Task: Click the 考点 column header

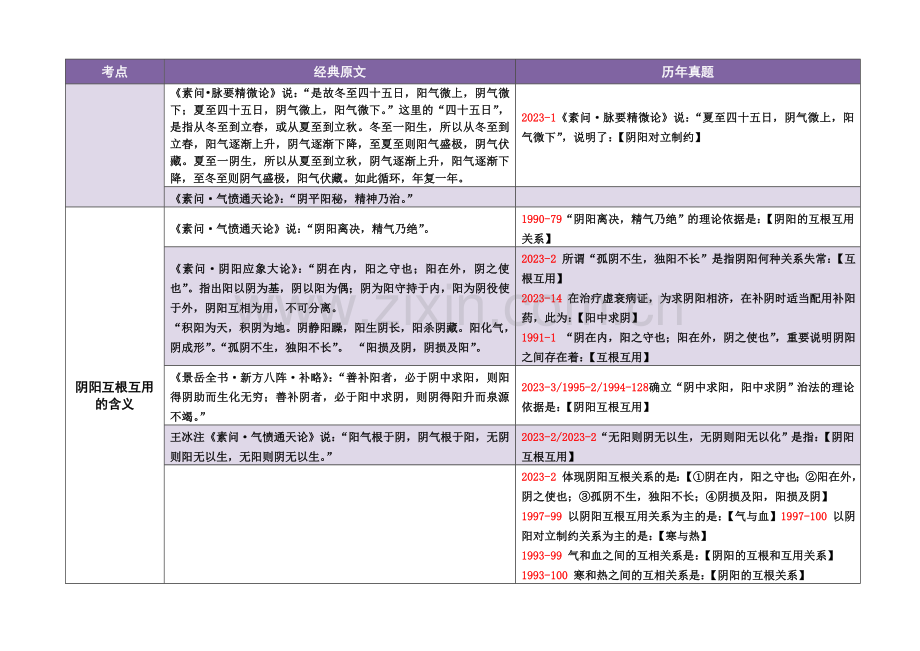Action: click(x=114, y=72)
